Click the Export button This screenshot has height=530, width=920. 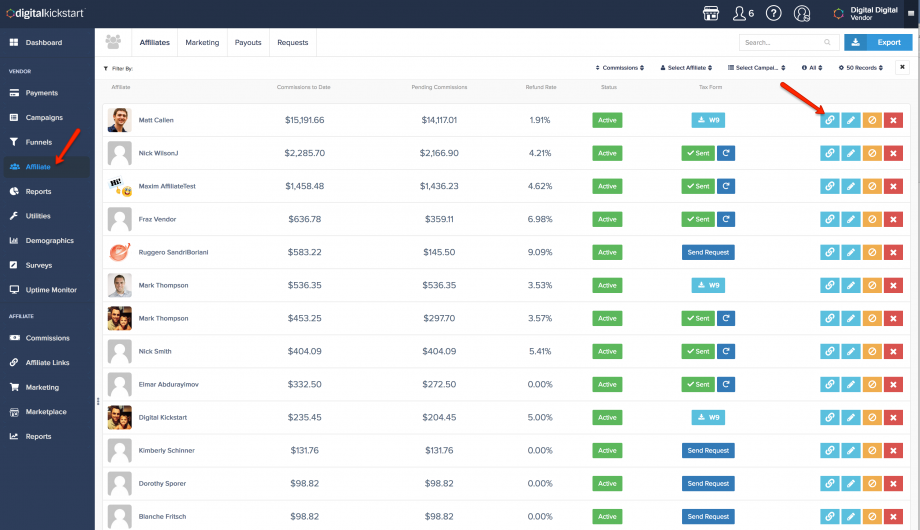point(878,43)
